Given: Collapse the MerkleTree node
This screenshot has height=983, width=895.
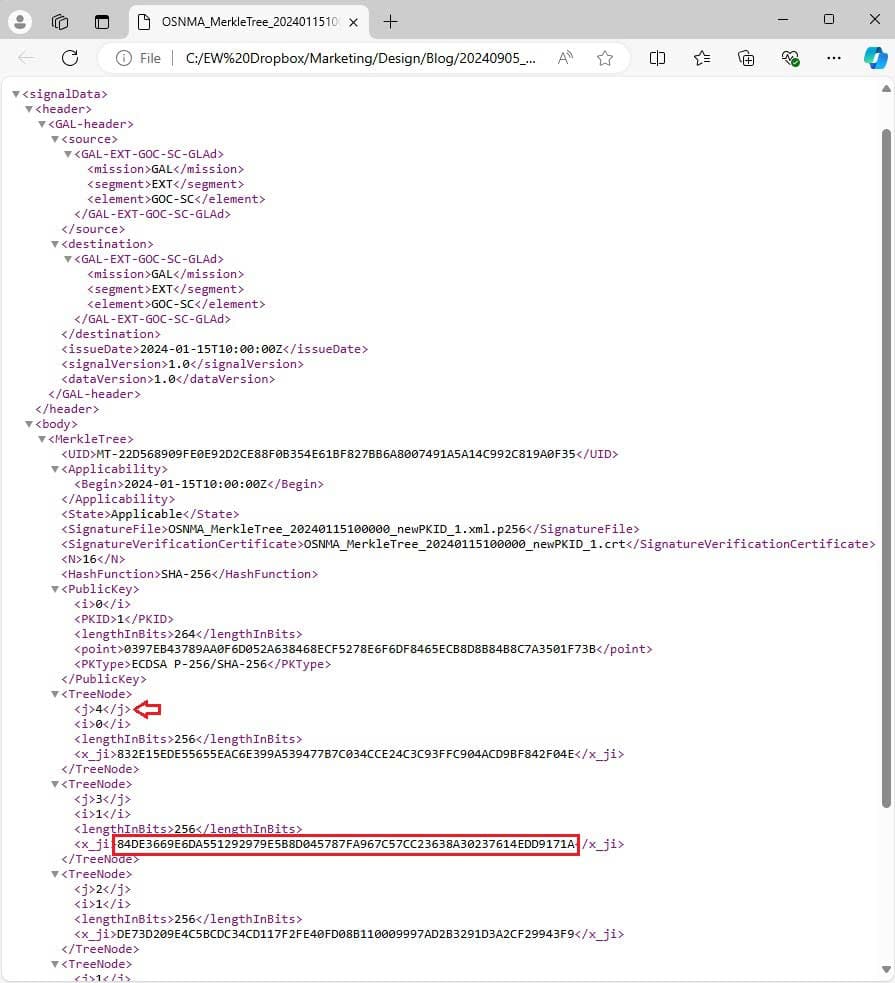Looking at the screenshot, I should tap(42, 439).
